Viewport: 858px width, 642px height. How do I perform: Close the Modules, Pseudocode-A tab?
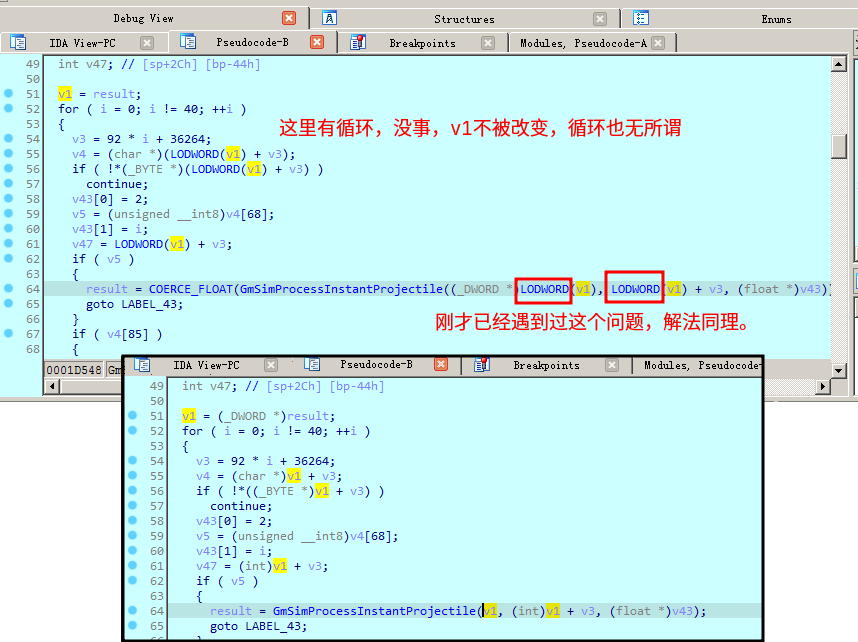pos(658,43)
